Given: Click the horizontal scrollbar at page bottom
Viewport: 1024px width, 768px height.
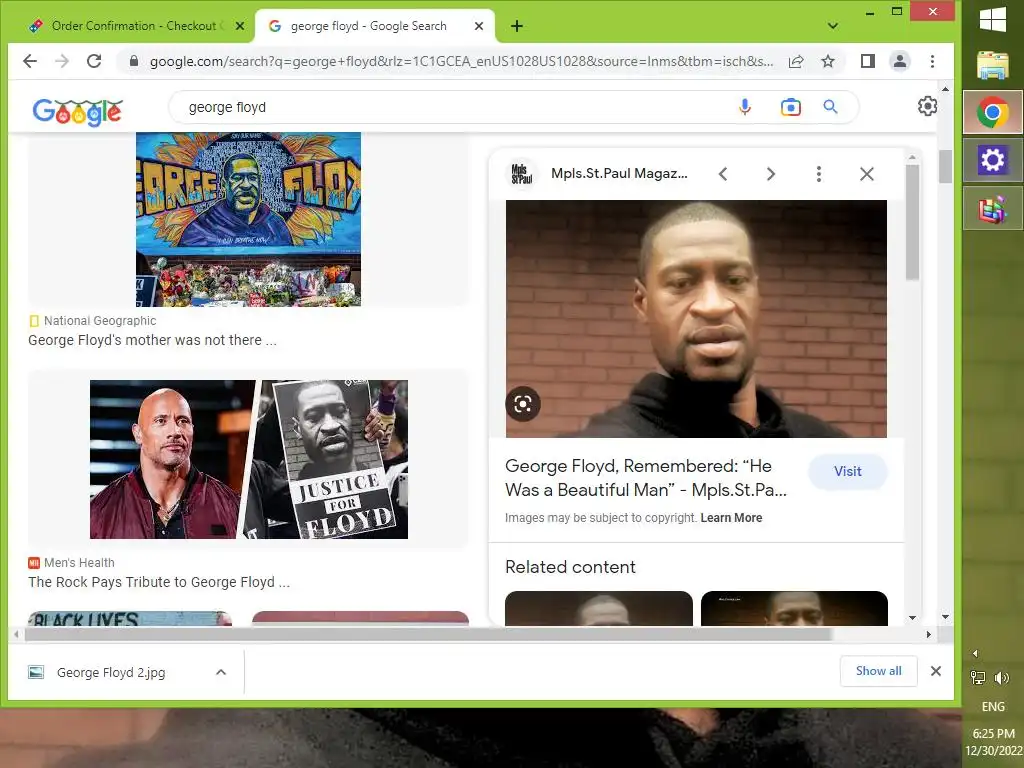Looking at the screenshot, I should click(x=429, y=634).
